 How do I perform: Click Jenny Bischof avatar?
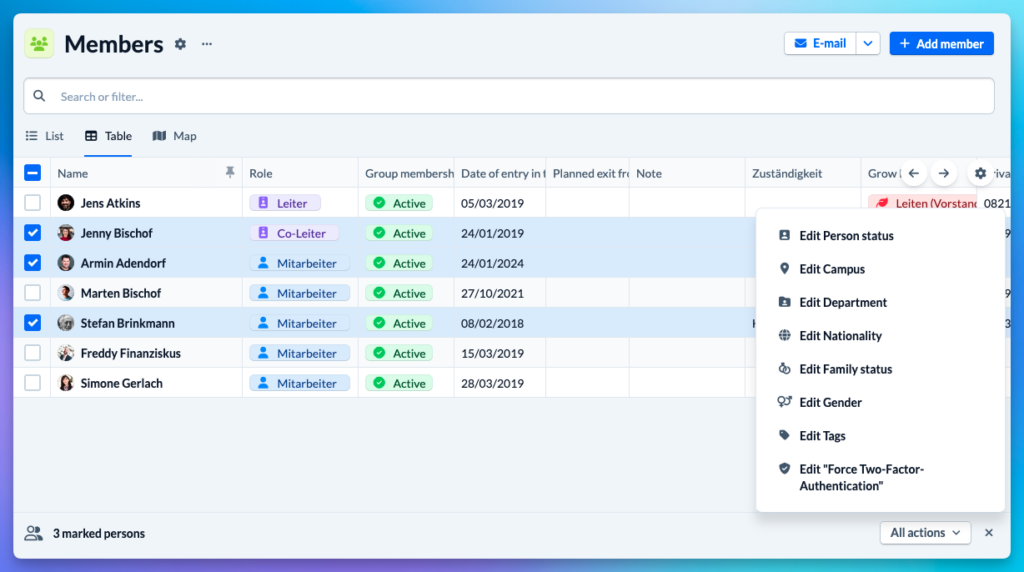tap(65, 232)
